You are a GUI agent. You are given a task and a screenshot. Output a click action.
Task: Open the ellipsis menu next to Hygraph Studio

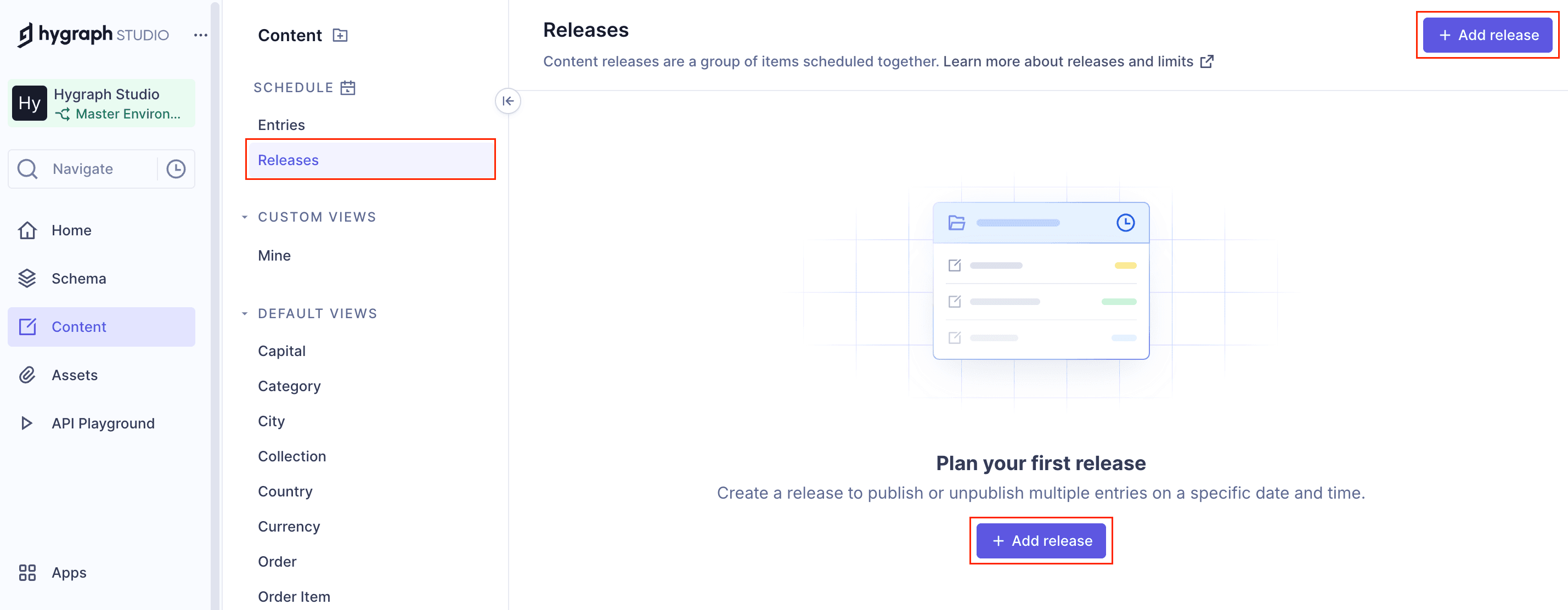point(201,35)
